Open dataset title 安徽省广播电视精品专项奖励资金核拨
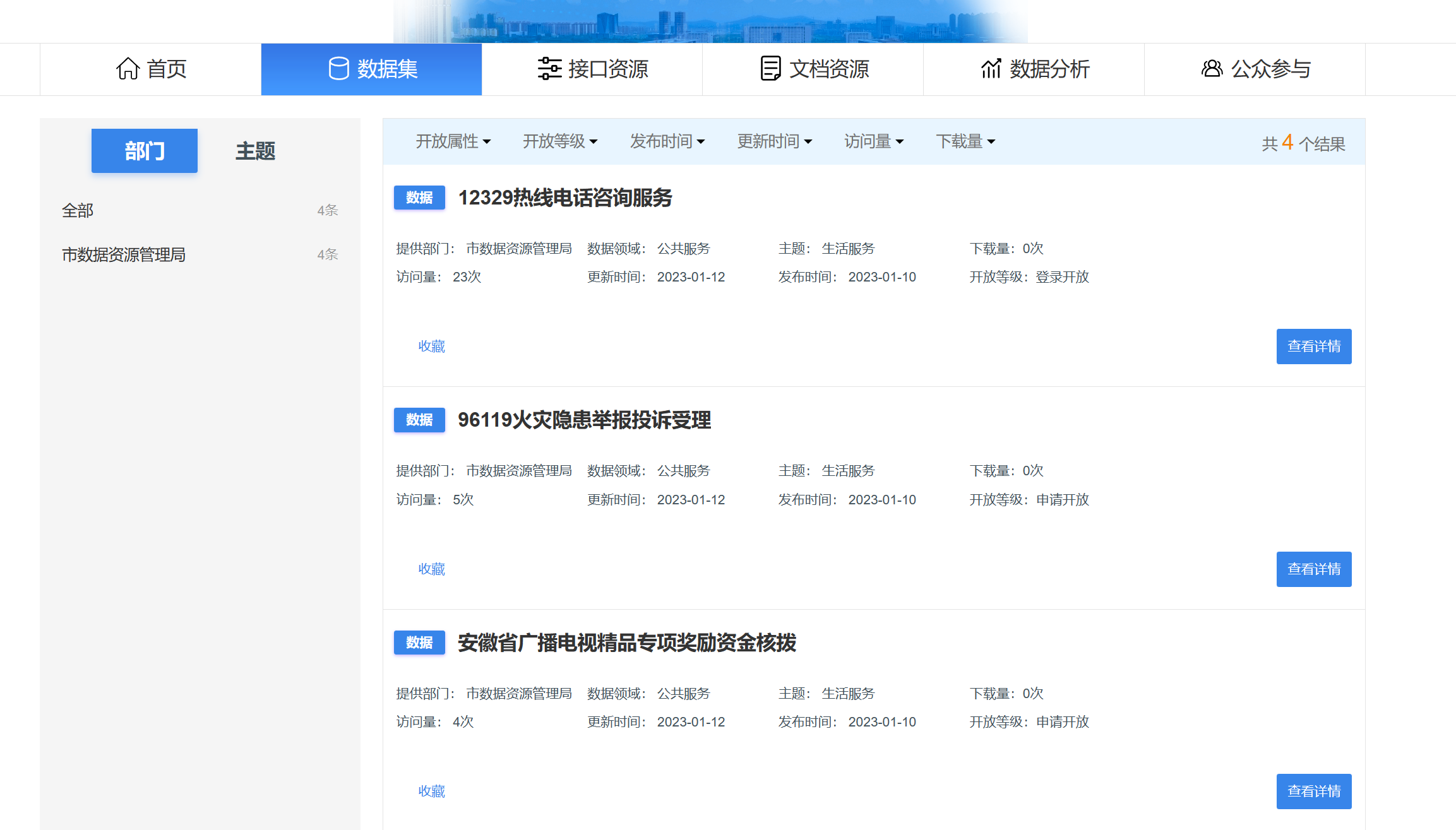Image resolution: width=1456 pixels, height=830 pixels. (x=627, y=643)
